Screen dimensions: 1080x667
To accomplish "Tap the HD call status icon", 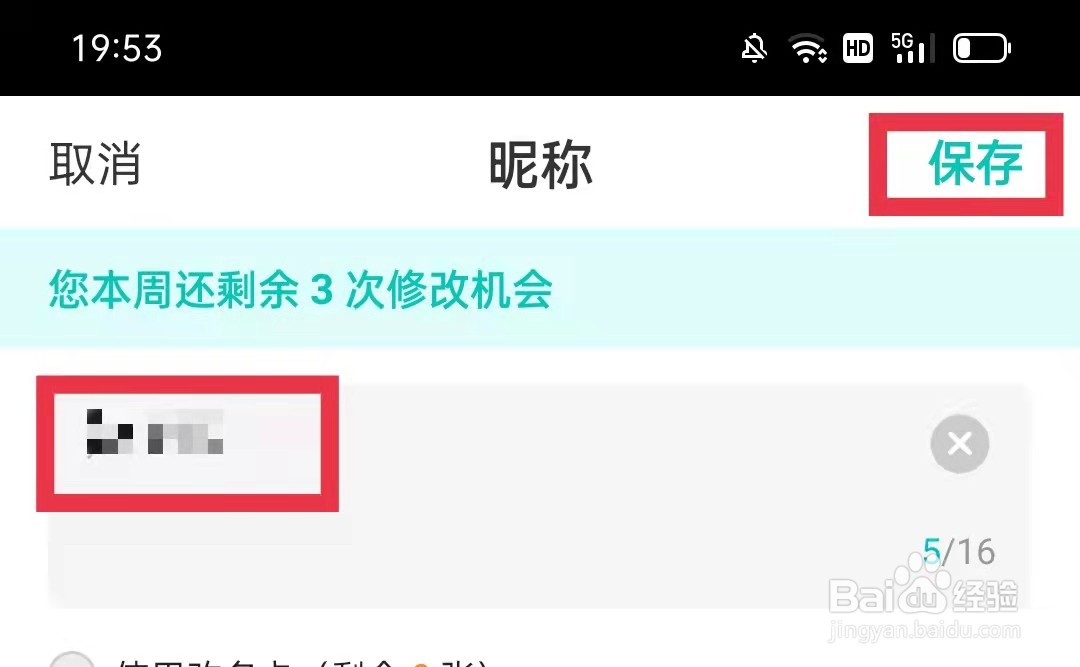I will [858, 48].
